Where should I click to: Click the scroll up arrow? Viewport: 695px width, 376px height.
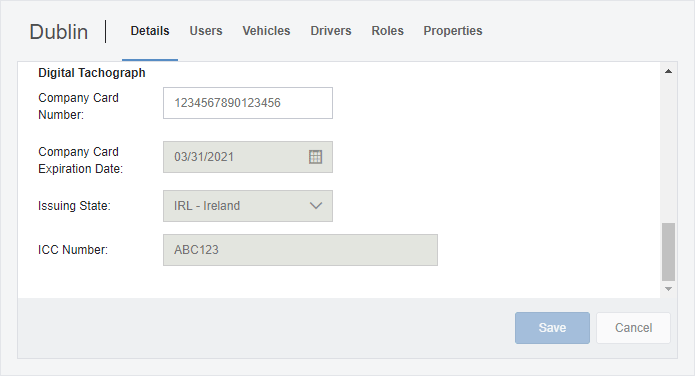pyautogui.click(x=668, y=71)
